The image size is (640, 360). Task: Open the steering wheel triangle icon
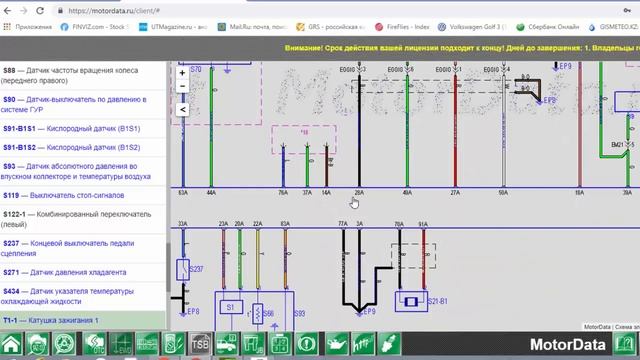pyautogui.click(x=64, y=344)
